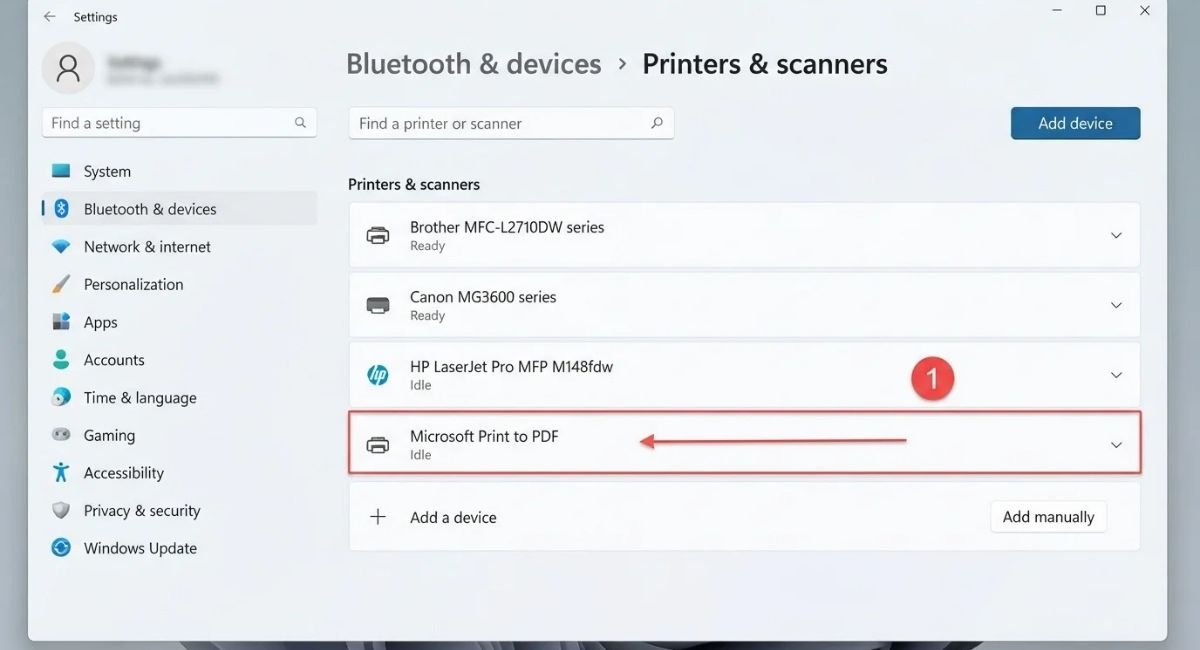Expand the Canon MG3600 series chevron
This screenshot has height=650, width=1200.
1117,305
